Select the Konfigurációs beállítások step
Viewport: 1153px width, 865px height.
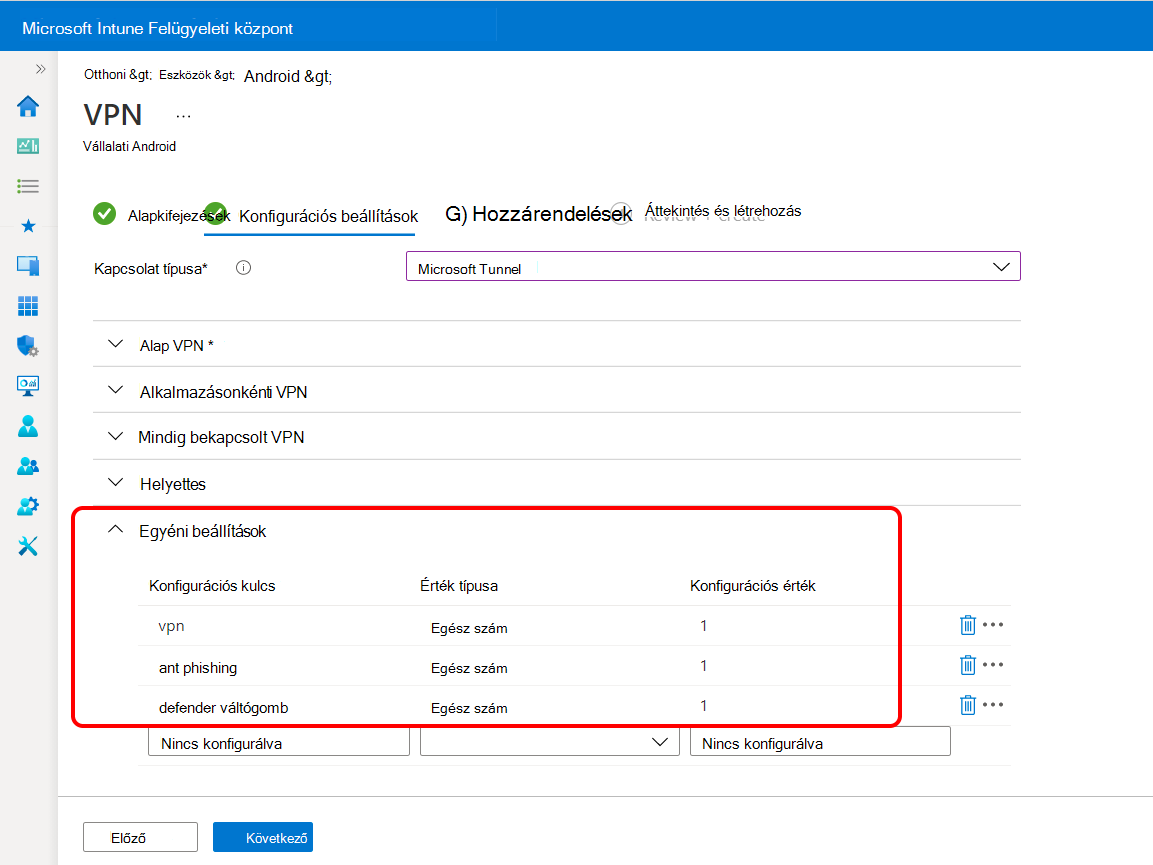click(x=328, y=216)
